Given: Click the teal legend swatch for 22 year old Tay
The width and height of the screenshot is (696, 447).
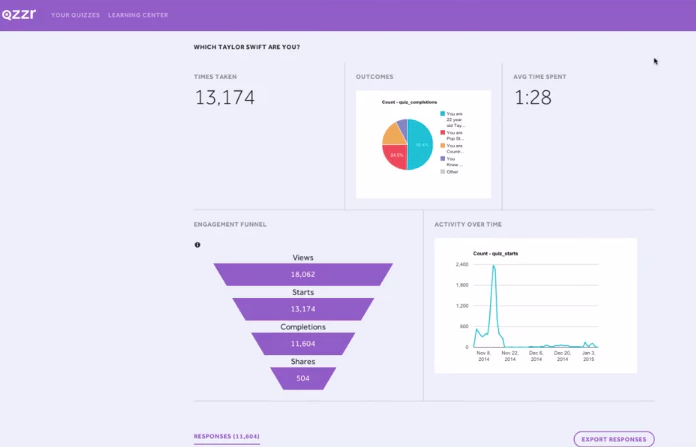Looking at the screenshot, I should 443,114.
